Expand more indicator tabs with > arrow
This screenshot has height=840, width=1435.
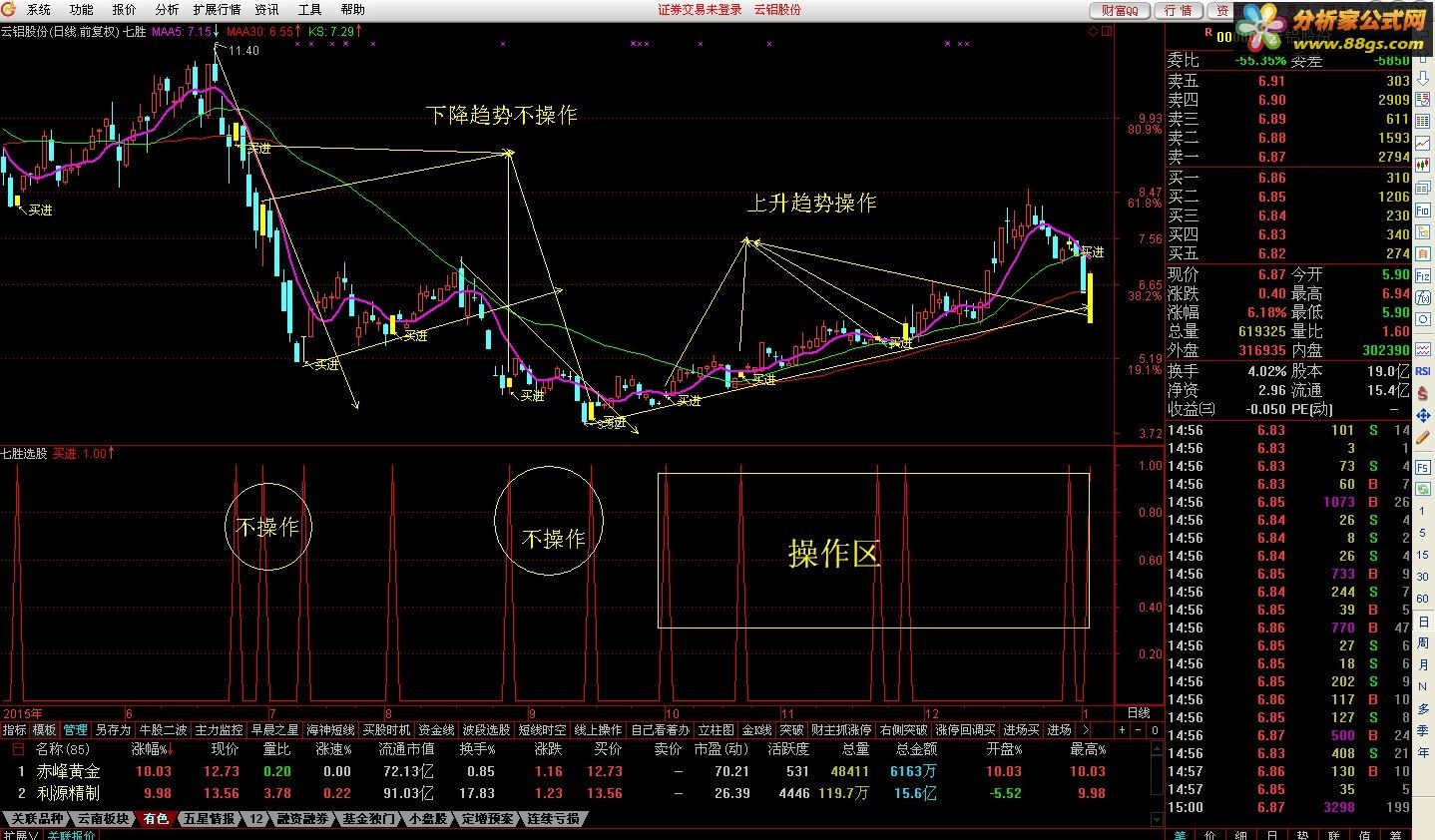1086,730
